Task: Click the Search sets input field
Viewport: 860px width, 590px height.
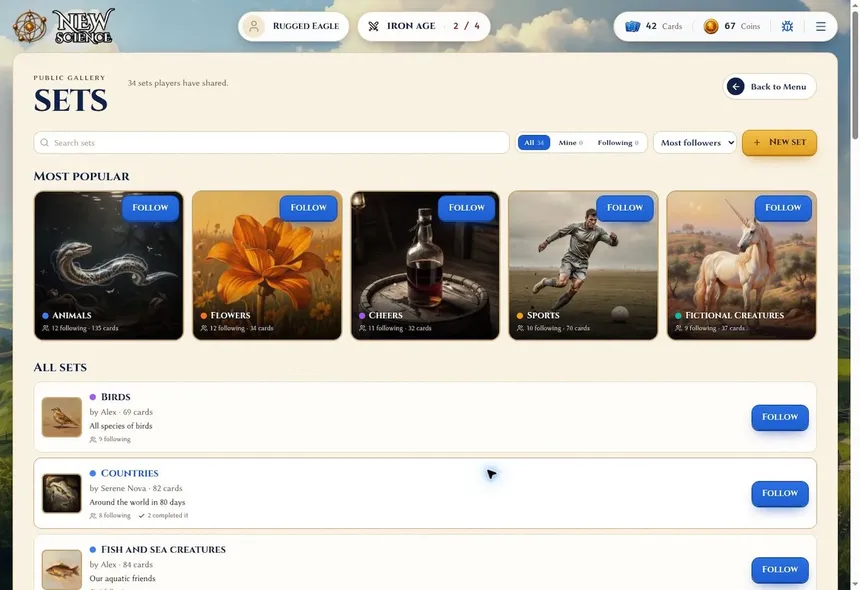Action: point(271,143)
